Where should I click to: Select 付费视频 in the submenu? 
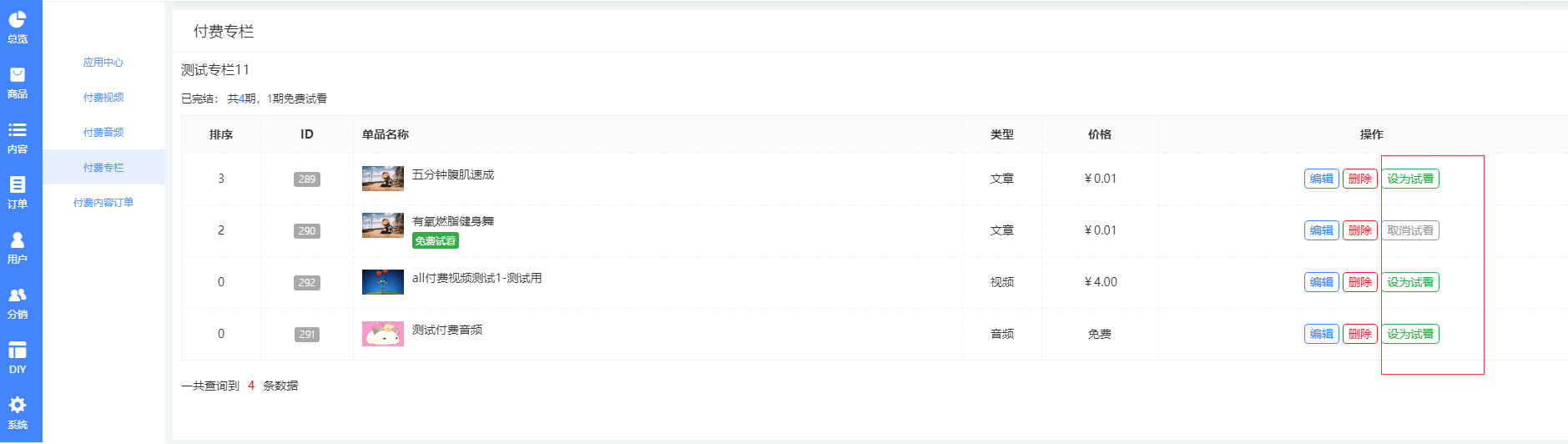103,98
